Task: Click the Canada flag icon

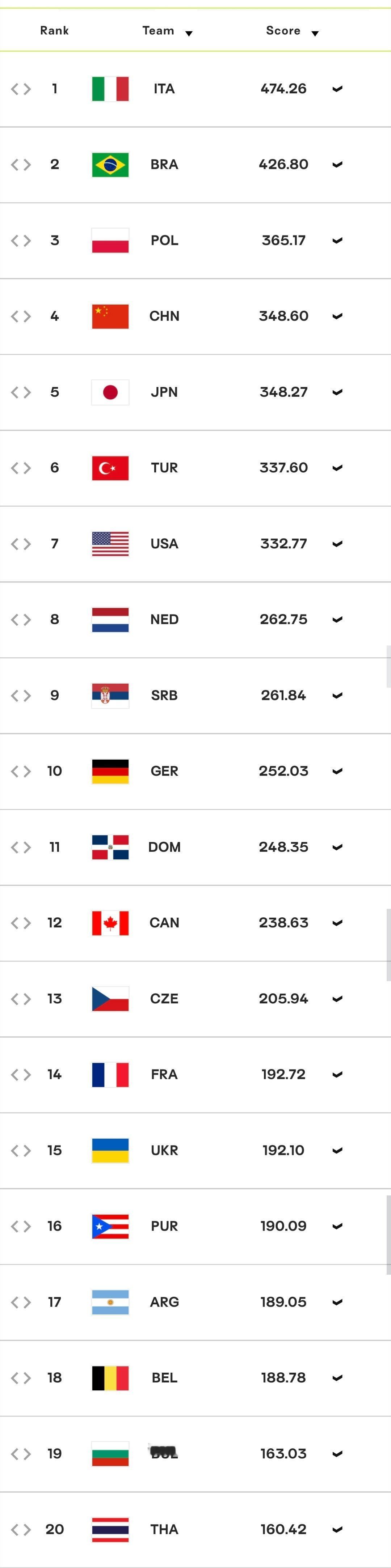Action: pos(110,923)
